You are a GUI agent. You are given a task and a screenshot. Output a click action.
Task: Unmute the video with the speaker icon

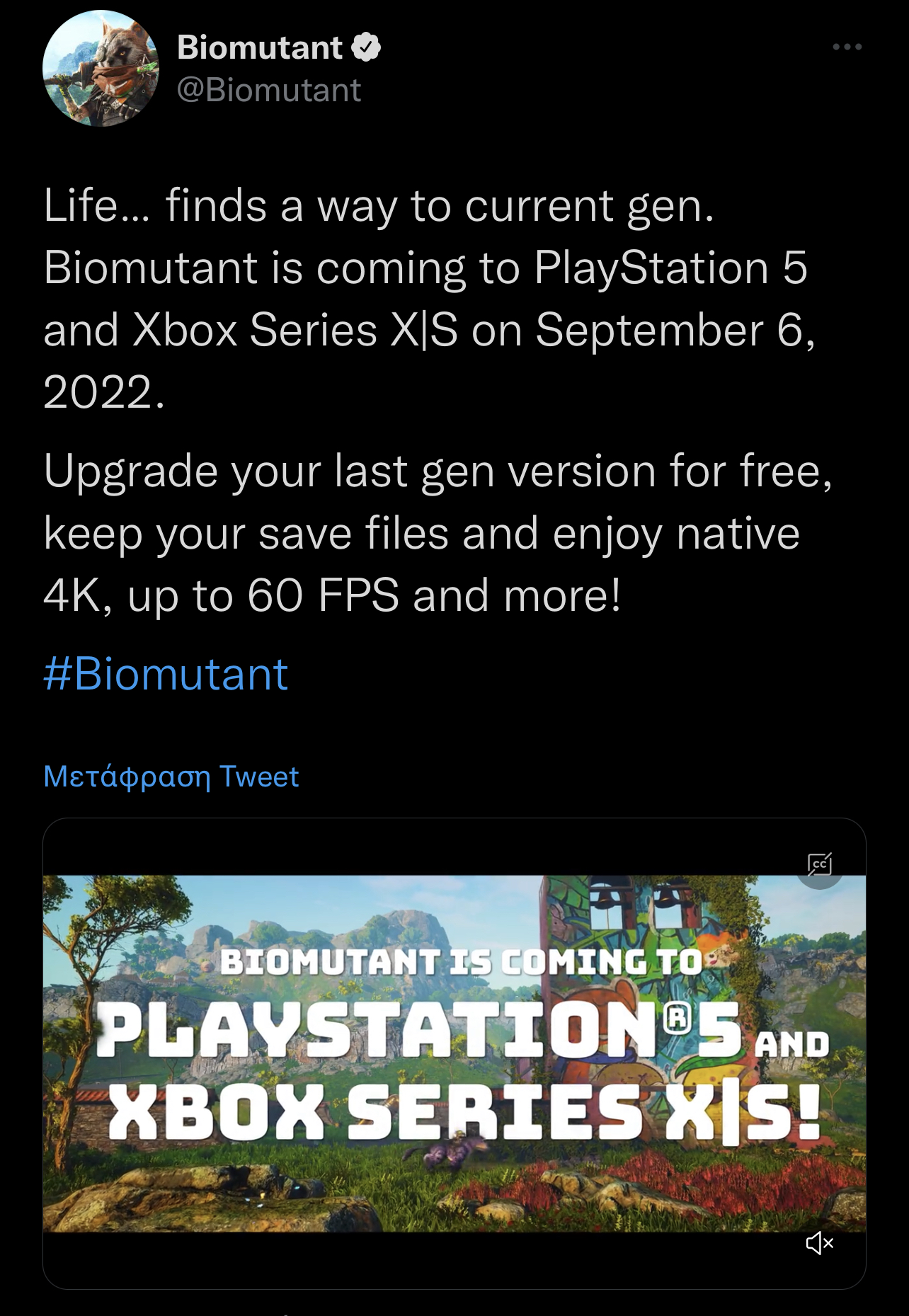(820, 1242)
